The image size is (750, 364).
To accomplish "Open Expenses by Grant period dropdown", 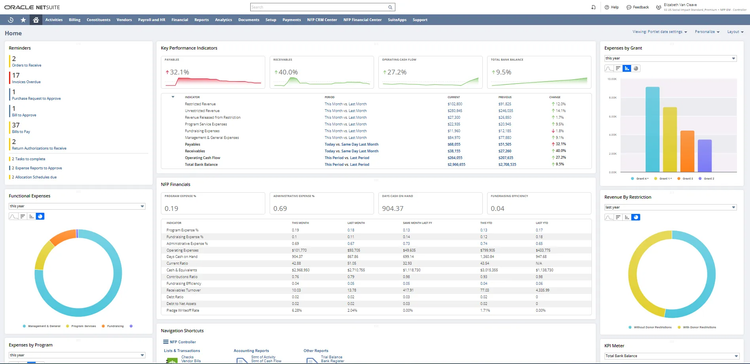I will pos(670,58).
